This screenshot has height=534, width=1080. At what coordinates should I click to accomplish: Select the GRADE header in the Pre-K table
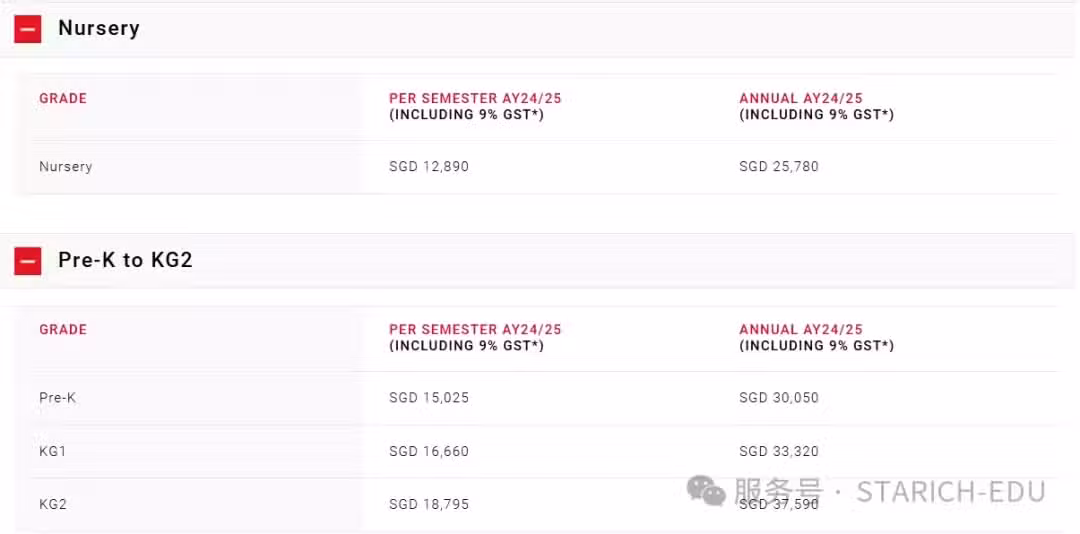pyautogui.click(x=63, y=329)
